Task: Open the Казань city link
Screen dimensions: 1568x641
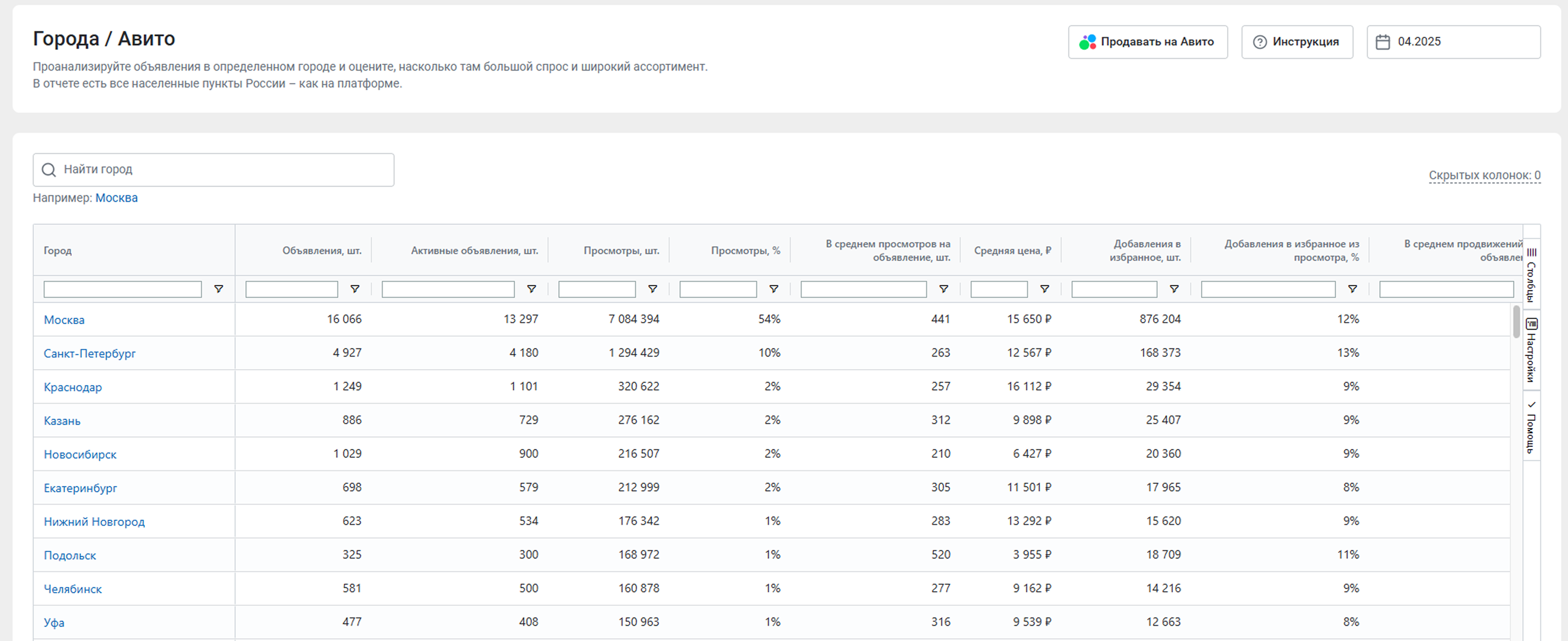Action: pos(62,421)
